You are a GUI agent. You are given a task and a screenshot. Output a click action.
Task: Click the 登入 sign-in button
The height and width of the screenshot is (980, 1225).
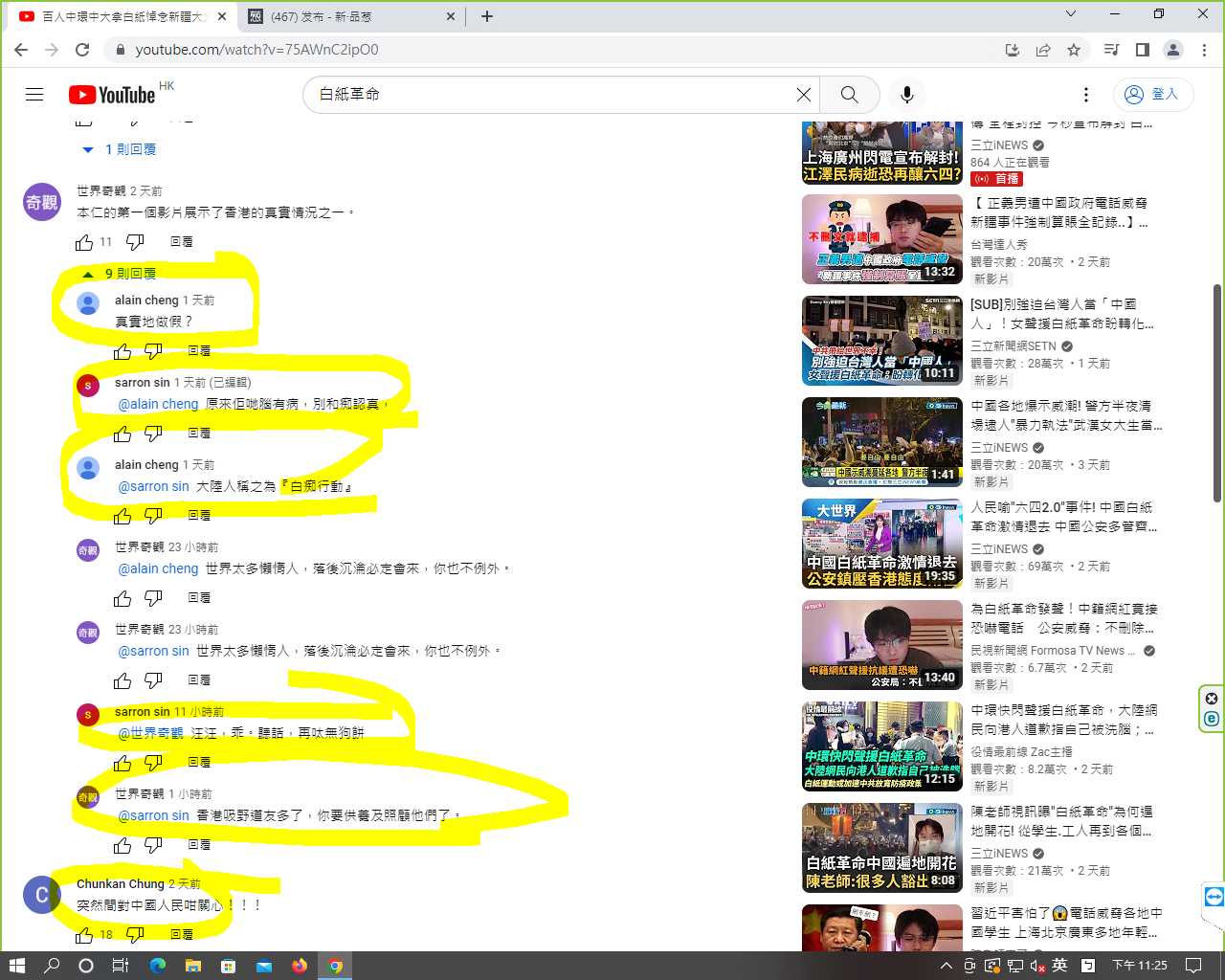[x=1152, y=95]
